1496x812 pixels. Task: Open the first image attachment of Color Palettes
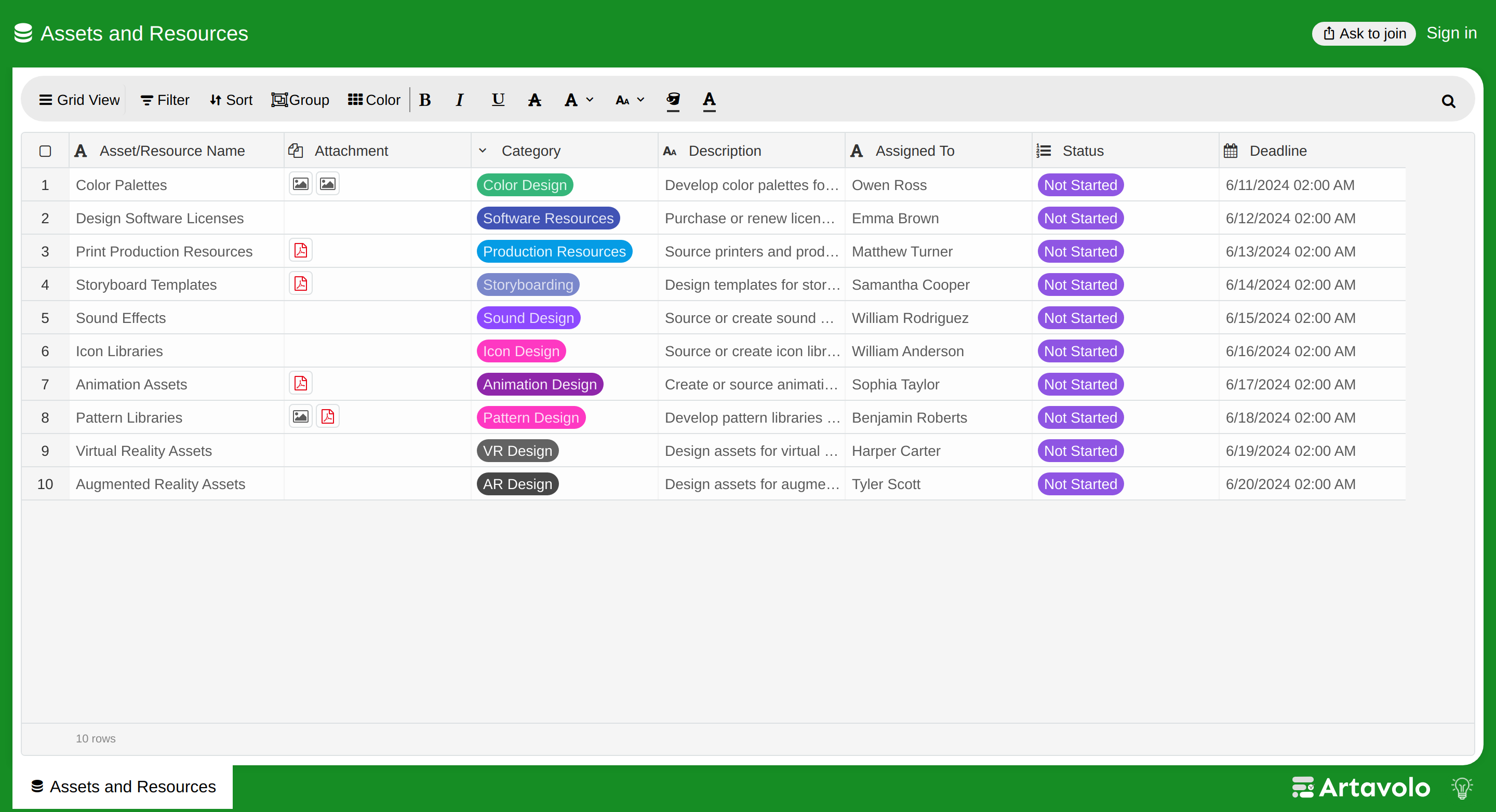click(301, 184)
